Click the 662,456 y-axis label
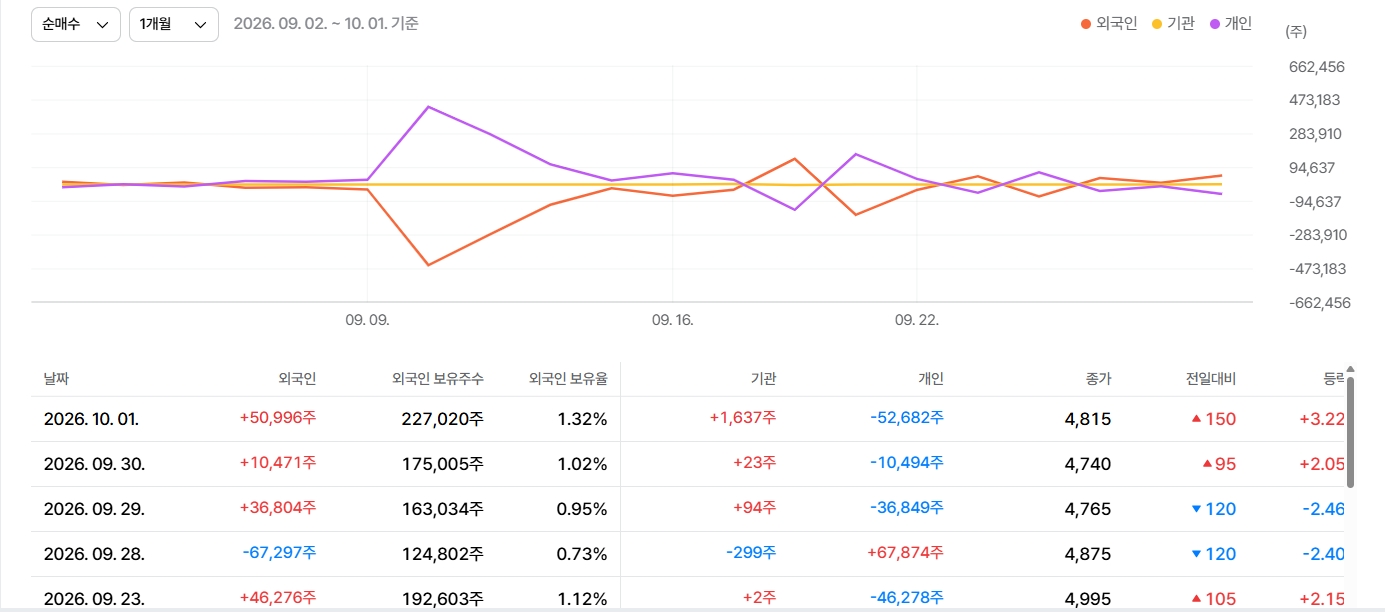The image size is (1385, 612). tap(1317, 67)
